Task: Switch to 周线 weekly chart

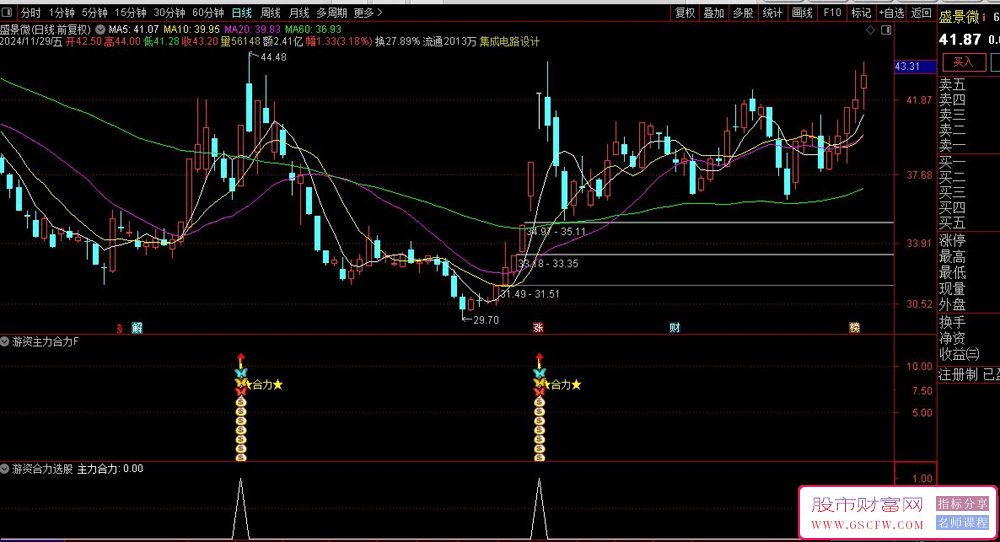Action: (x=270, y=13)
